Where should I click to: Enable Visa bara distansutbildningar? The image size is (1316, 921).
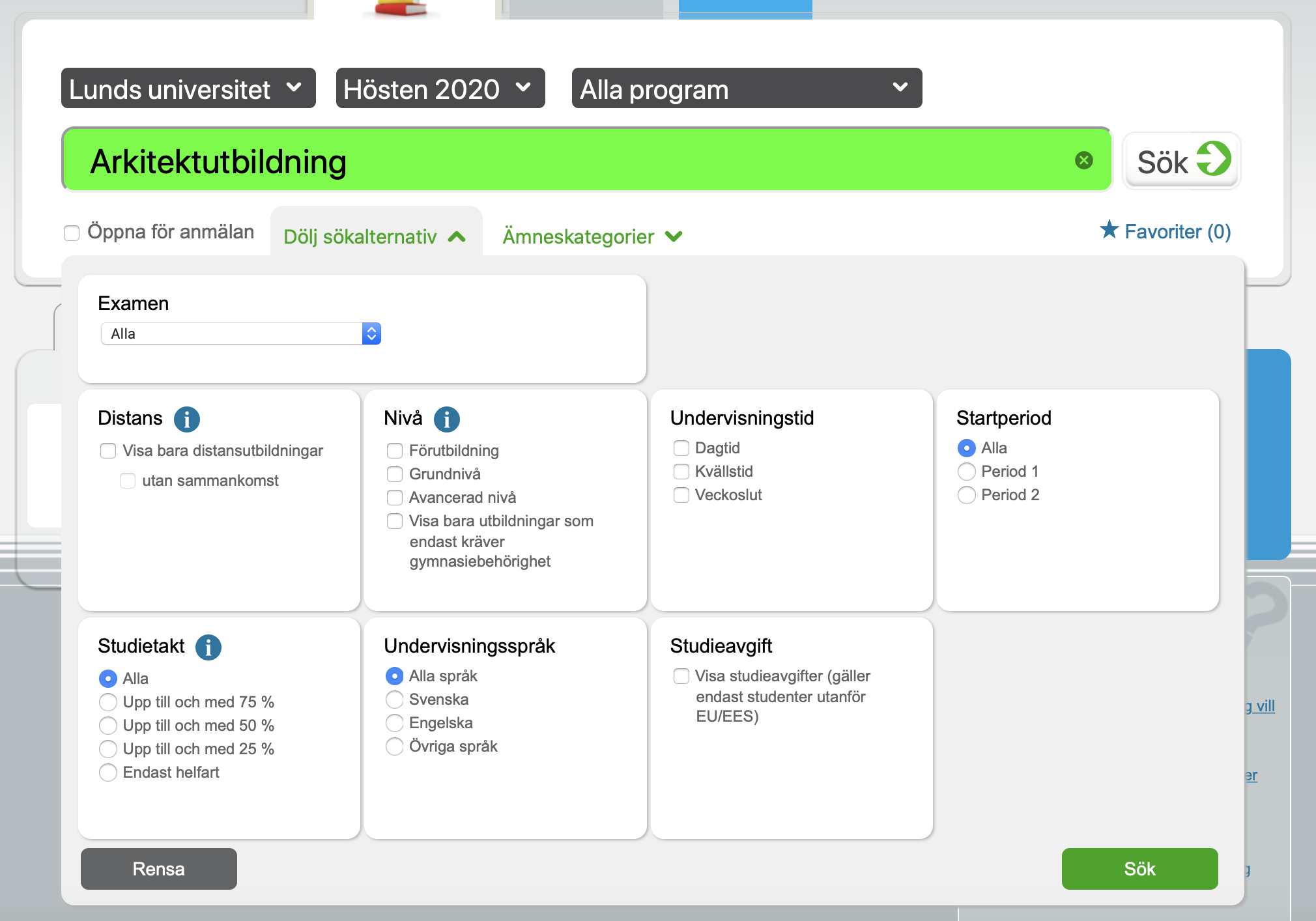click(x=108, y=450)
